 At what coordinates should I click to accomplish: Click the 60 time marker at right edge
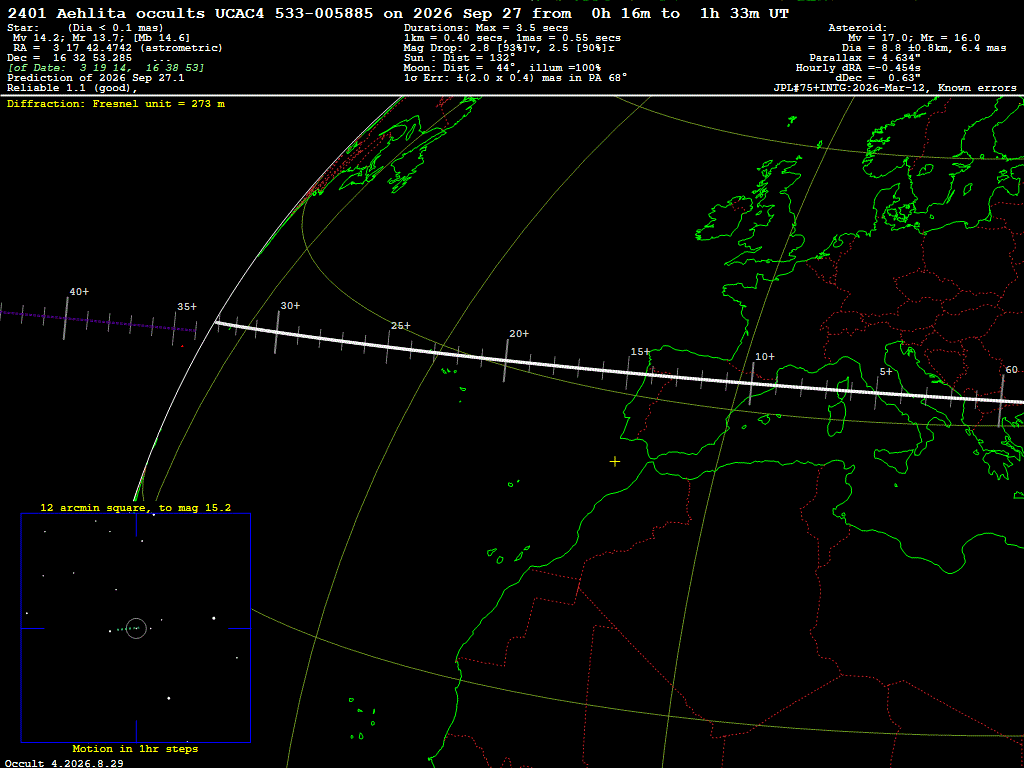(x=1012, y=370)
